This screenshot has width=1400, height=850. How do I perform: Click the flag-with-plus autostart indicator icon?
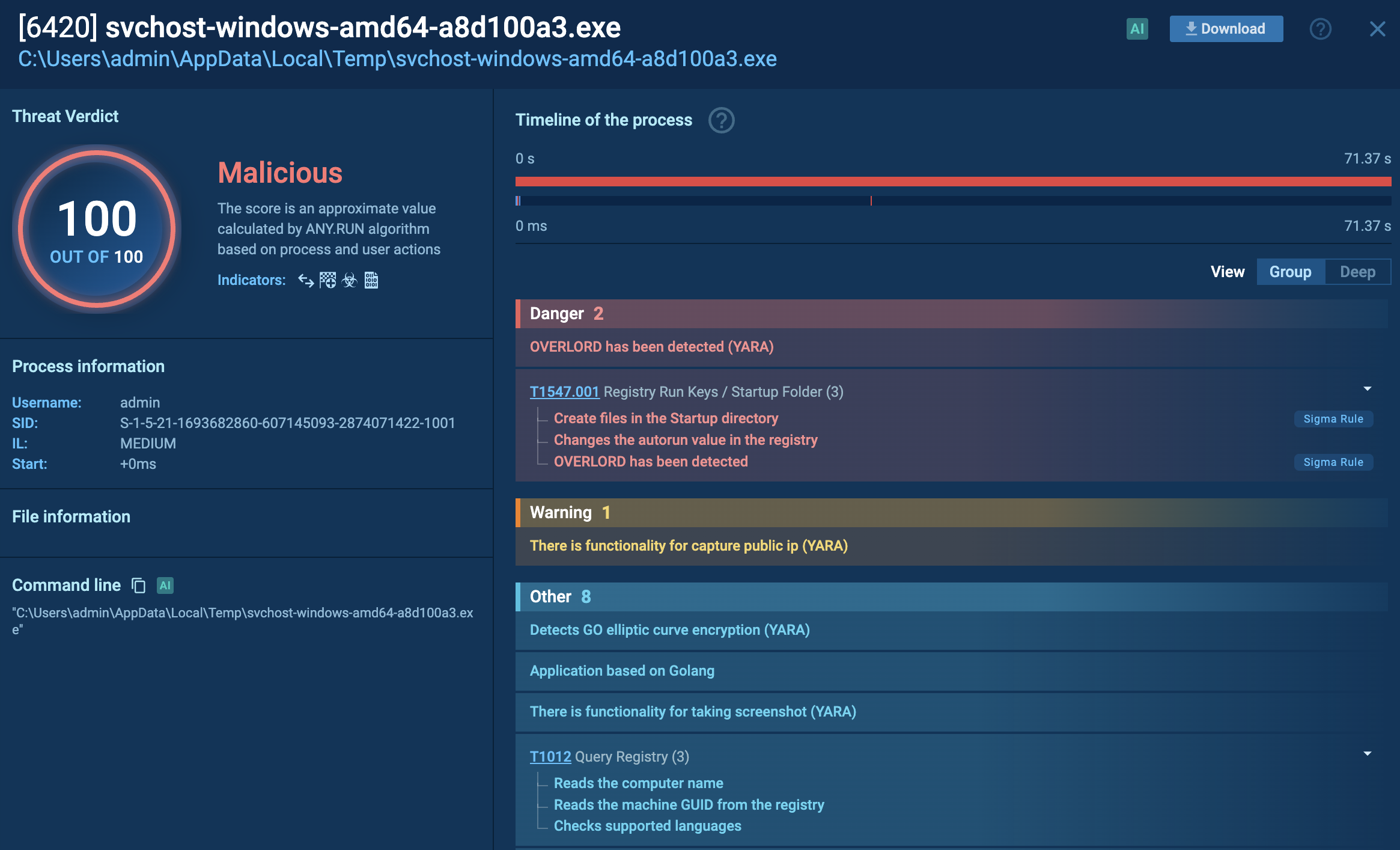coord(327,280)
